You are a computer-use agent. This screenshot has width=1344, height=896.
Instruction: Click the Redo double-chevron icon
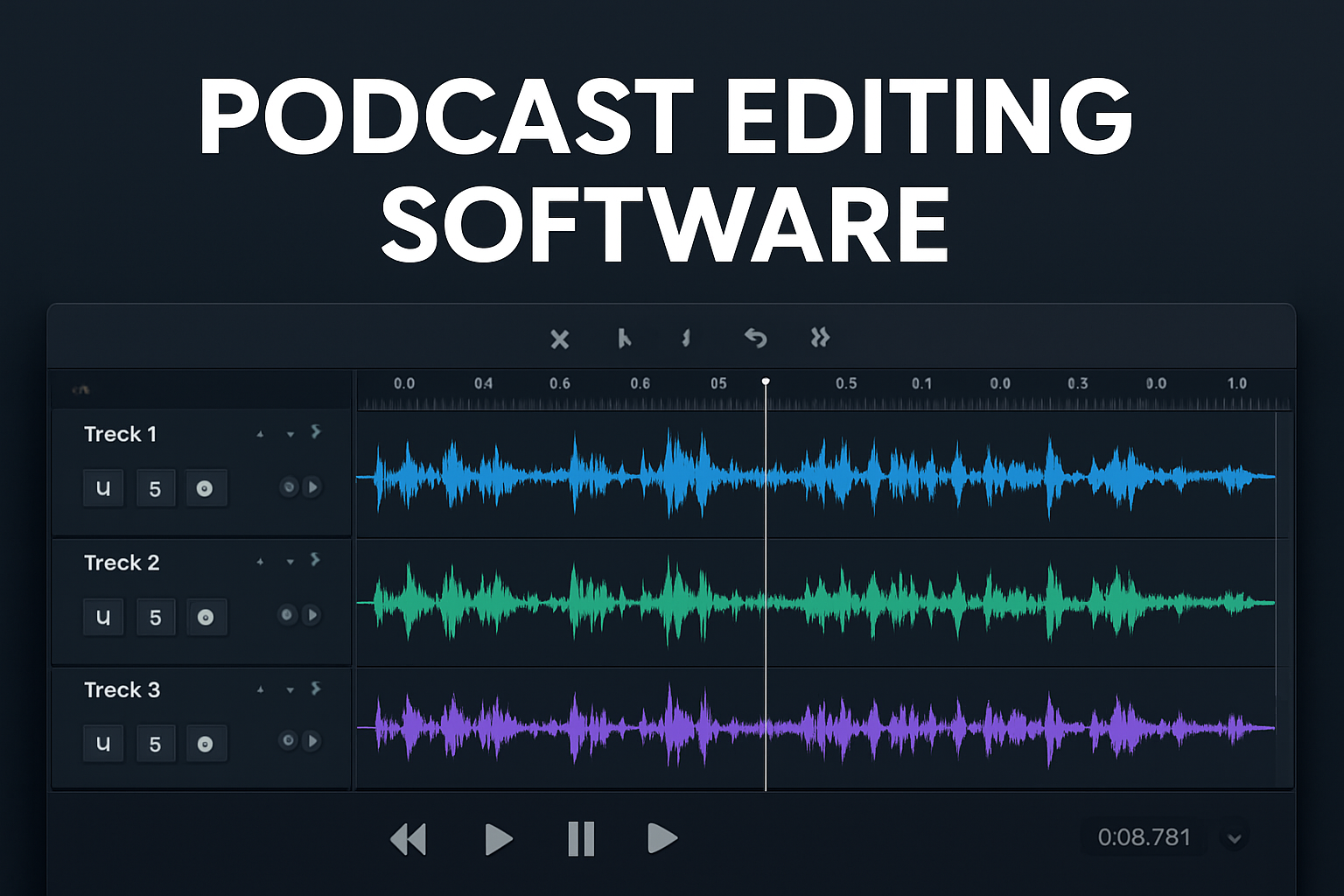(x=819, y=339)
